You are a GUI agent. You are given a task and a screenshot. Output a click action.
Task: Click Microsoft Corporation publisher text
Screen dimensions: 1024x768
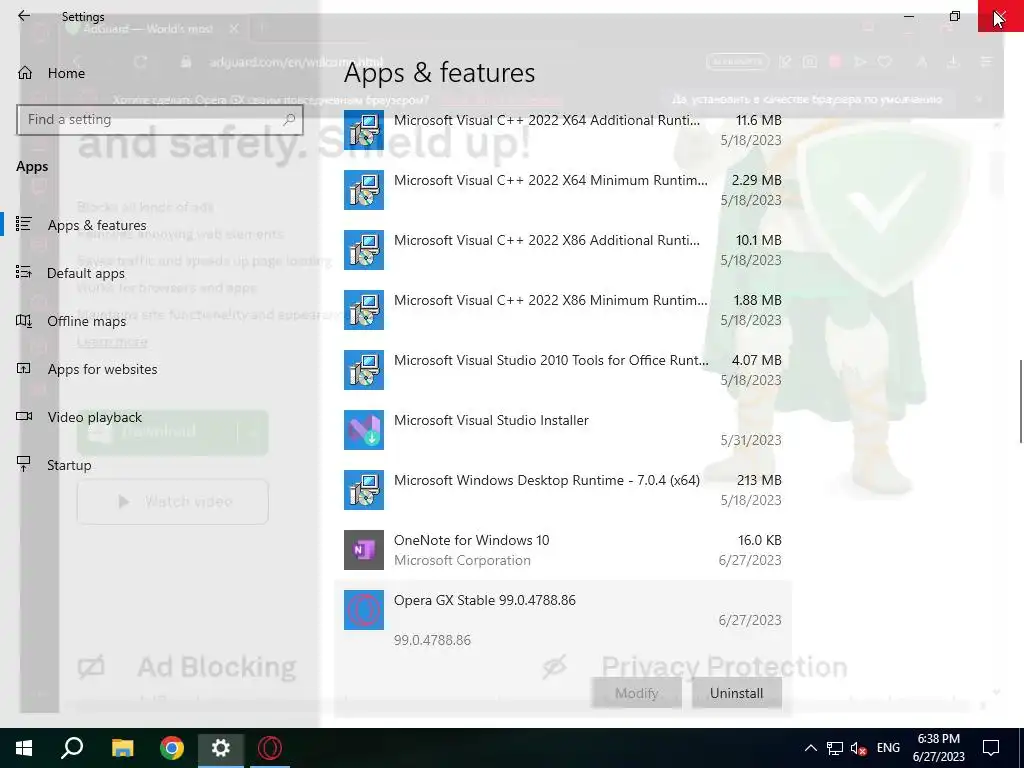tap(462, 560)
